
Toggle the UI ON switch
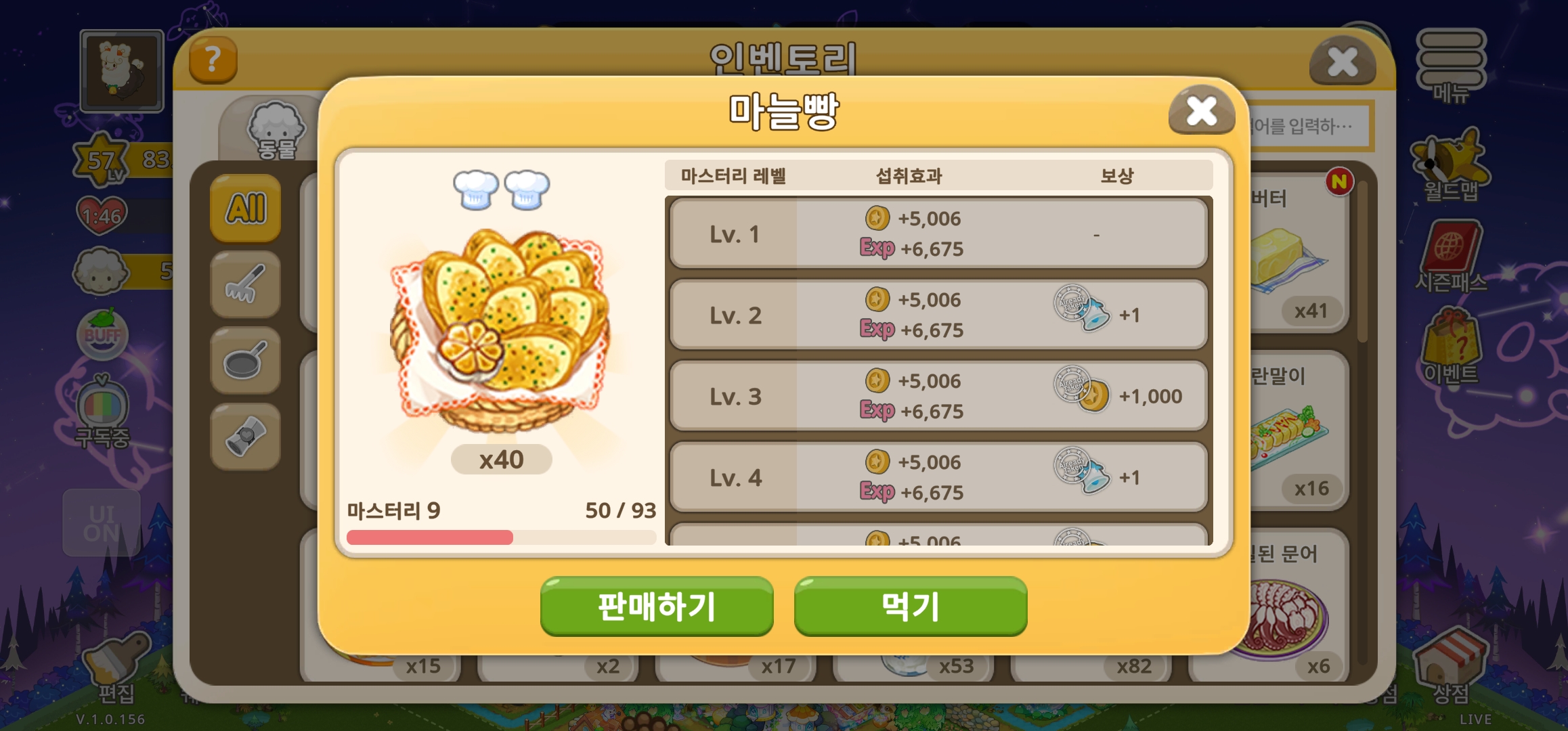click(102, 523)
